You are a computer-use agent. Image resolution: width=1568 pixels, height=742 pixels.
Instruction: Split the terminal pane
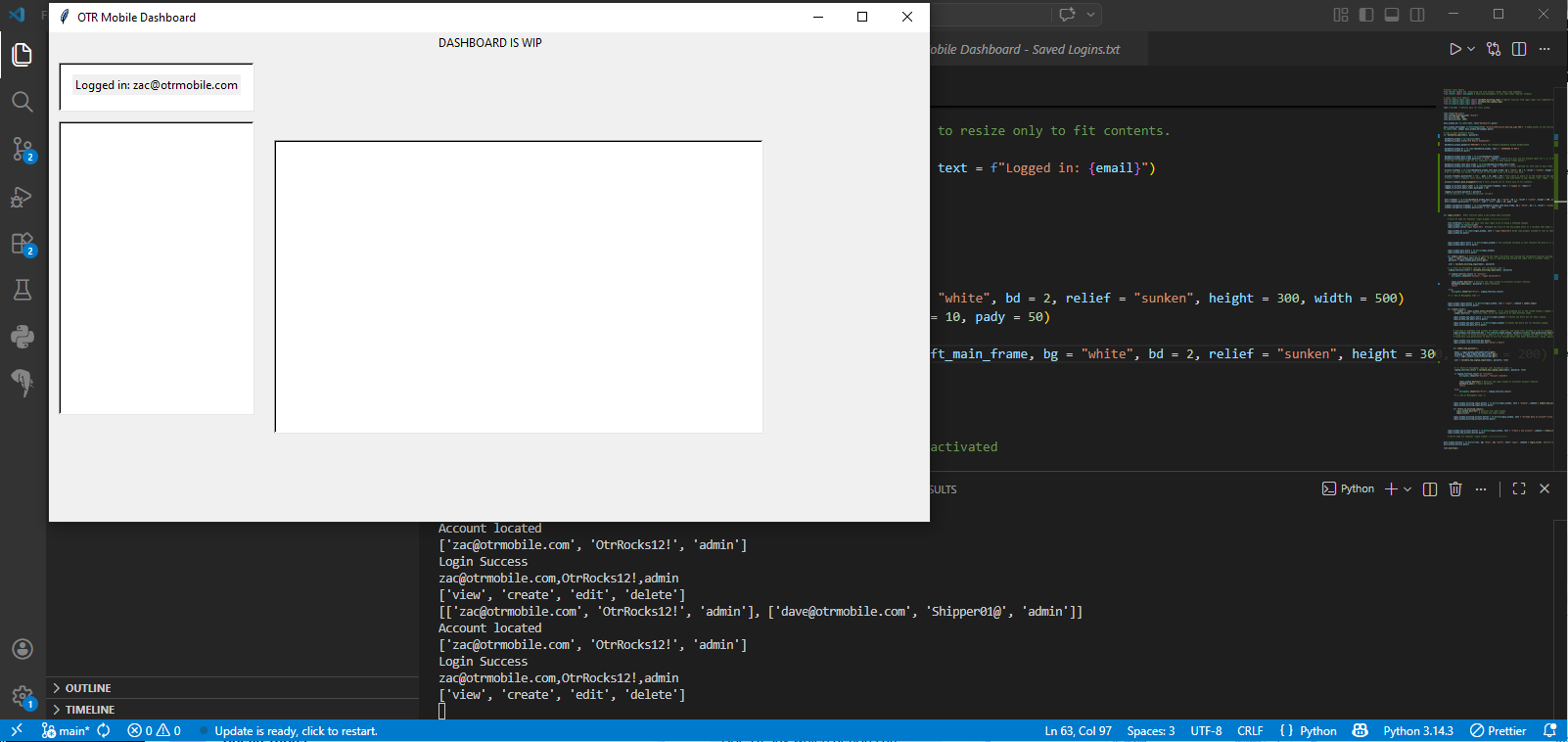tap(1430, 488)
